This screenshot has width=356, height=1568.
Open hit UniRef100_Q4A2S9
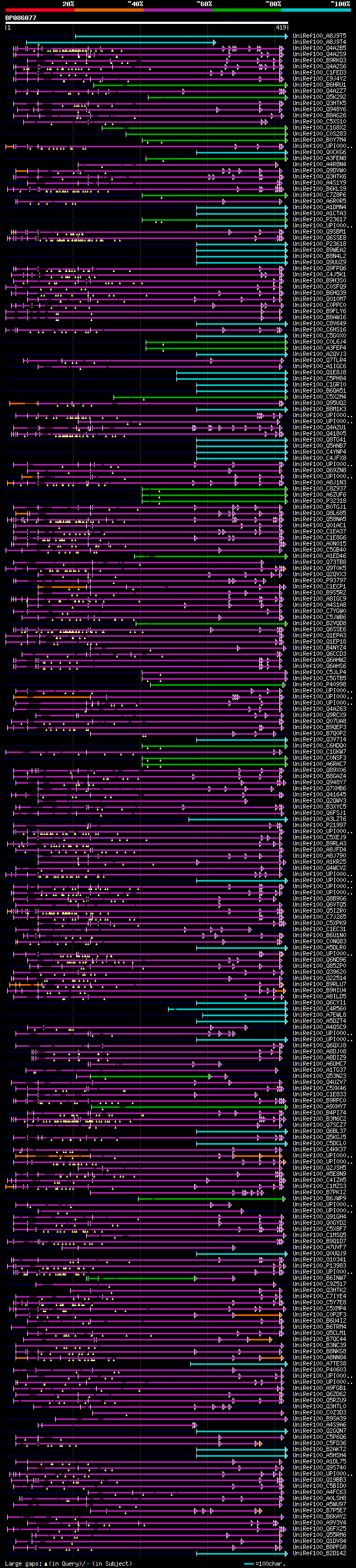(x=319, y=54)
